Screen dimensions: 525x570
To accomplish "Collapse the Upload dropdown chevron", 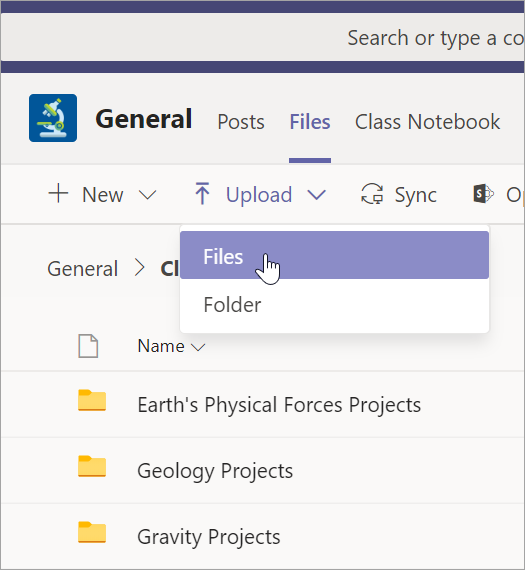I will tap(317, 195).
